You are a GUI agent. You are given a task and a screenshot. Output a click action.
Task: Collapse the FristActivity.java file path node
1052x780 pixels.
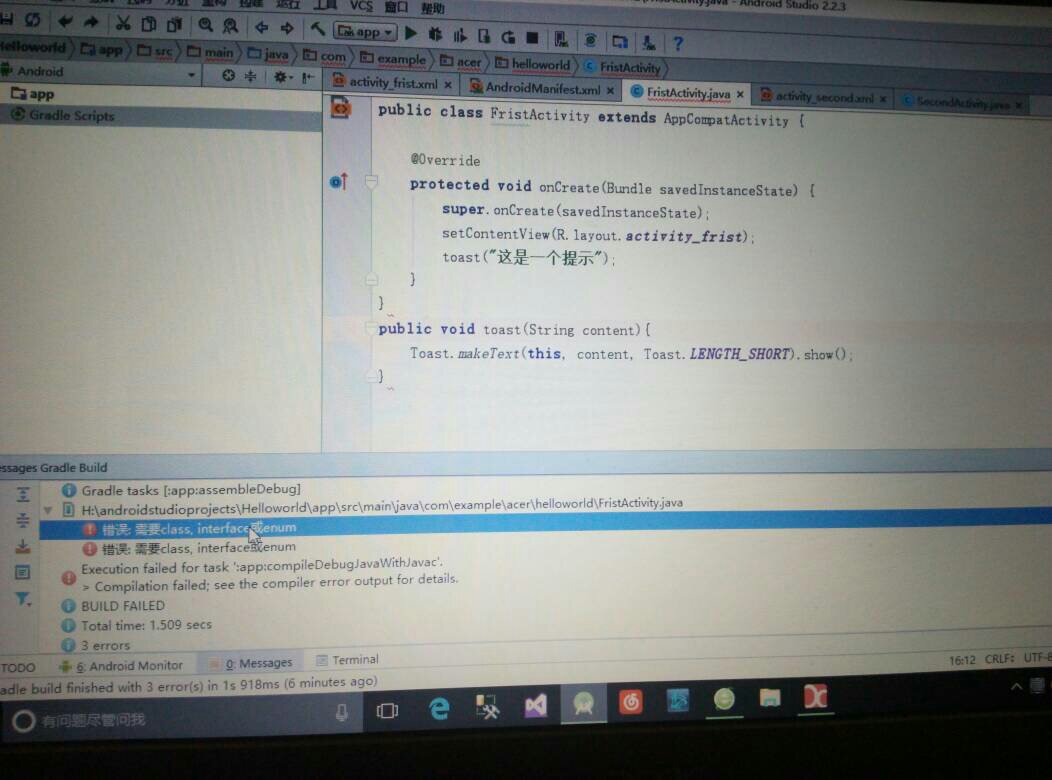coord(48,510)
